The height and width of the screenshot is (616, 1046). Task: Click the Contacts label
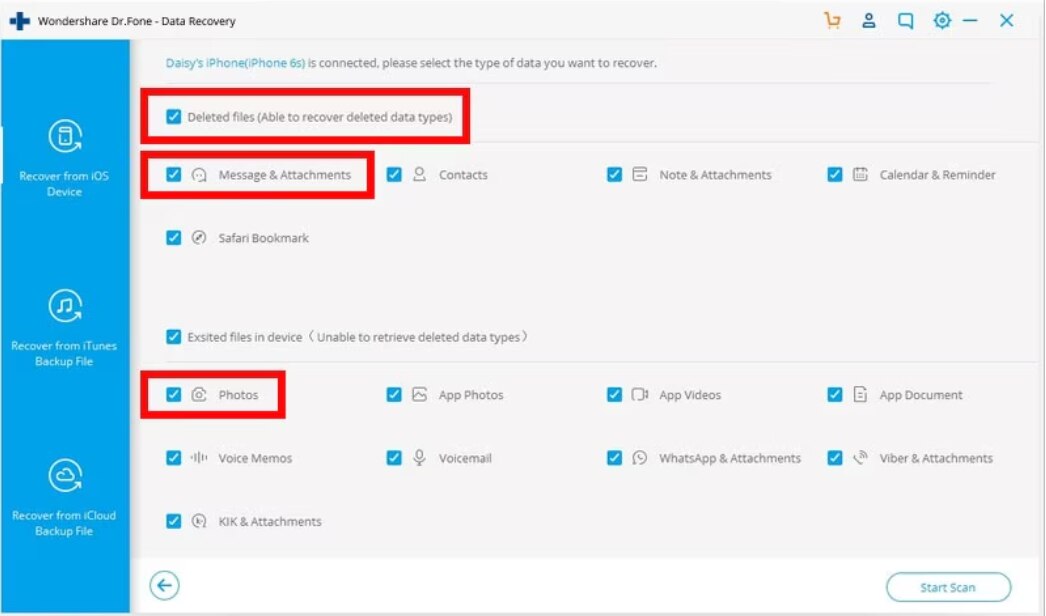(463, 175)
